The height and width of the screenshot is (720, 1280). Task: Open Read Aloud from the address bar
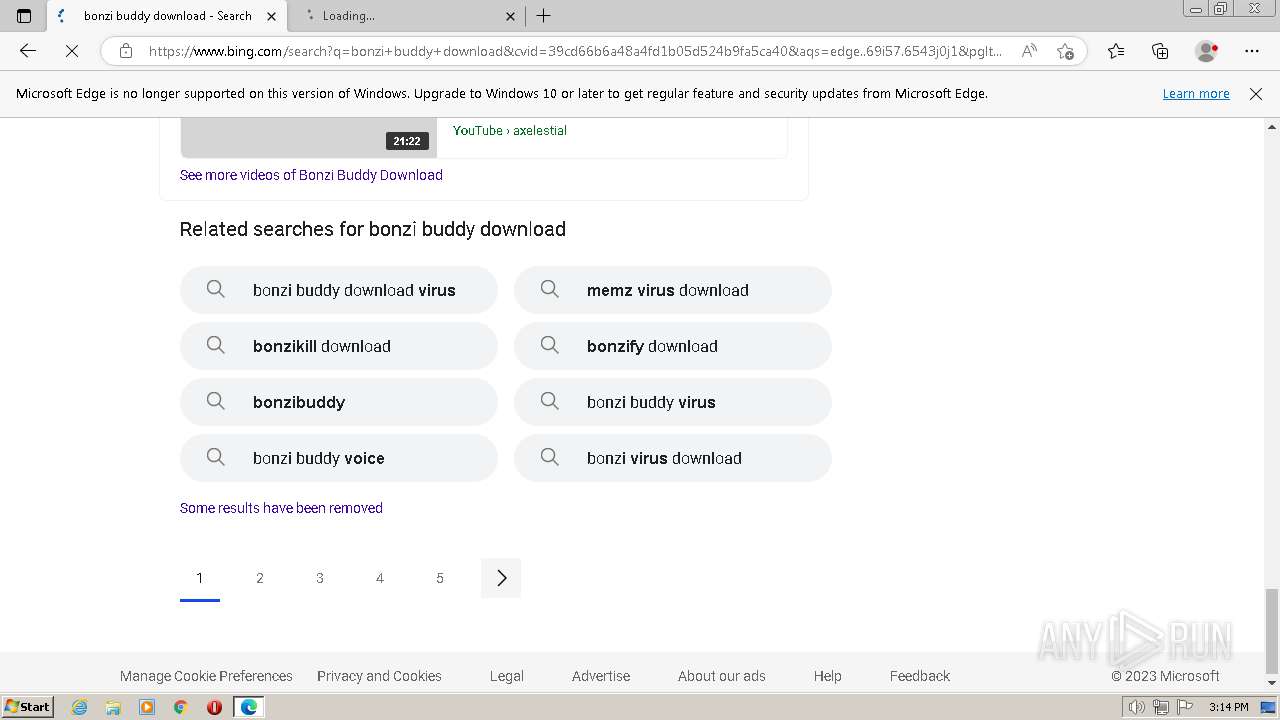[x=1028, y=51]
